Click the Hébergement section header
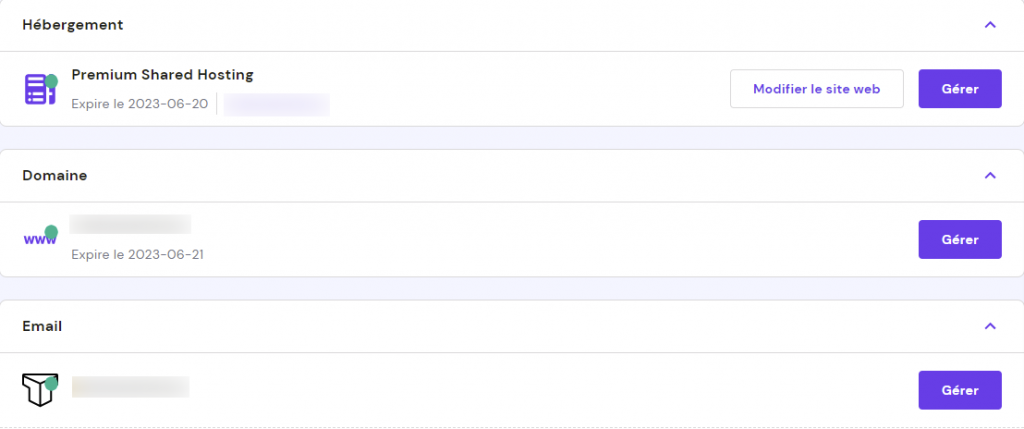This screenshot has height=429, width=1024. 72,24
